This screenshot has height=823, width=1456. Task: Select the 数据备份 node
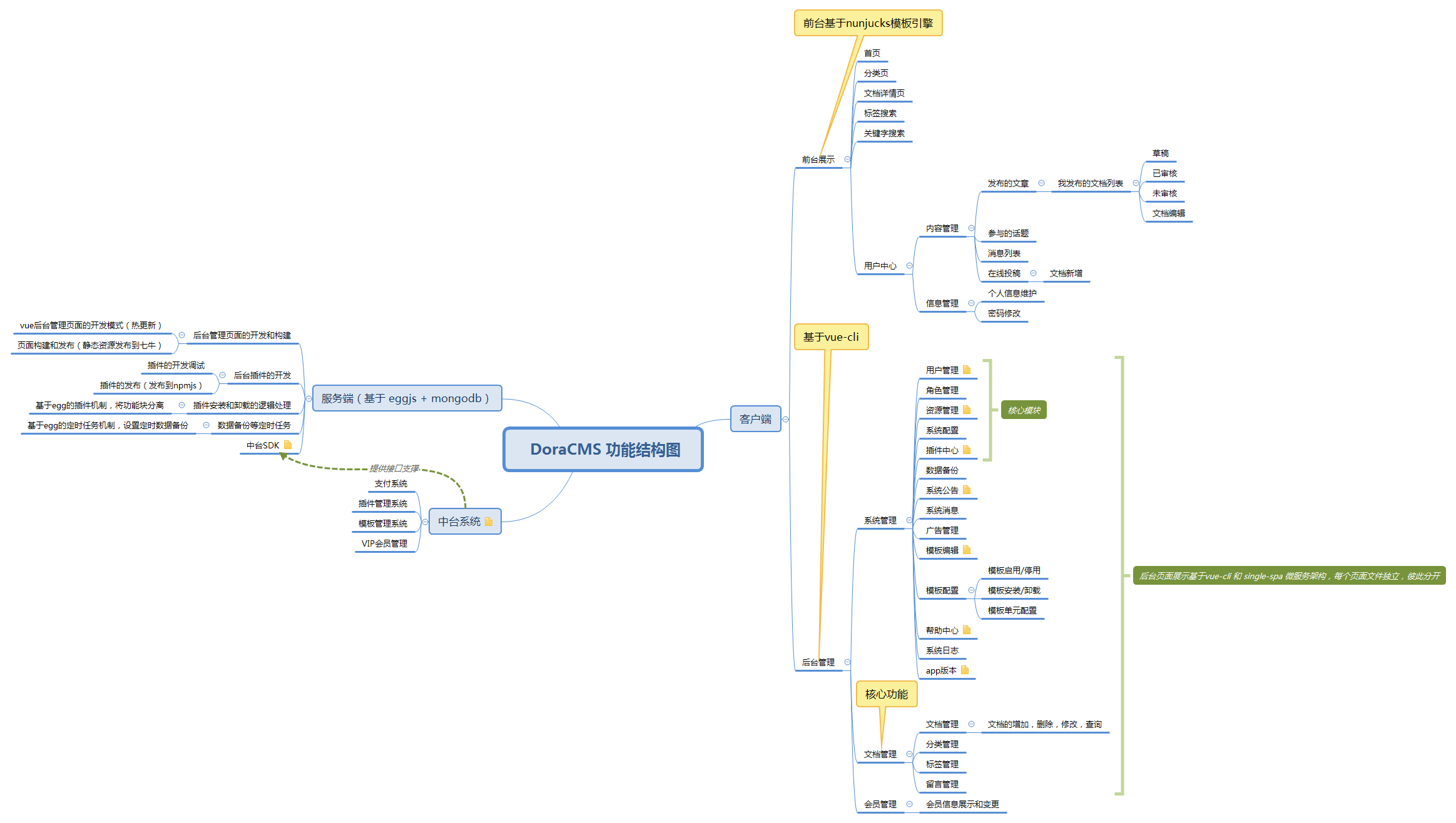tap(942, 470)
